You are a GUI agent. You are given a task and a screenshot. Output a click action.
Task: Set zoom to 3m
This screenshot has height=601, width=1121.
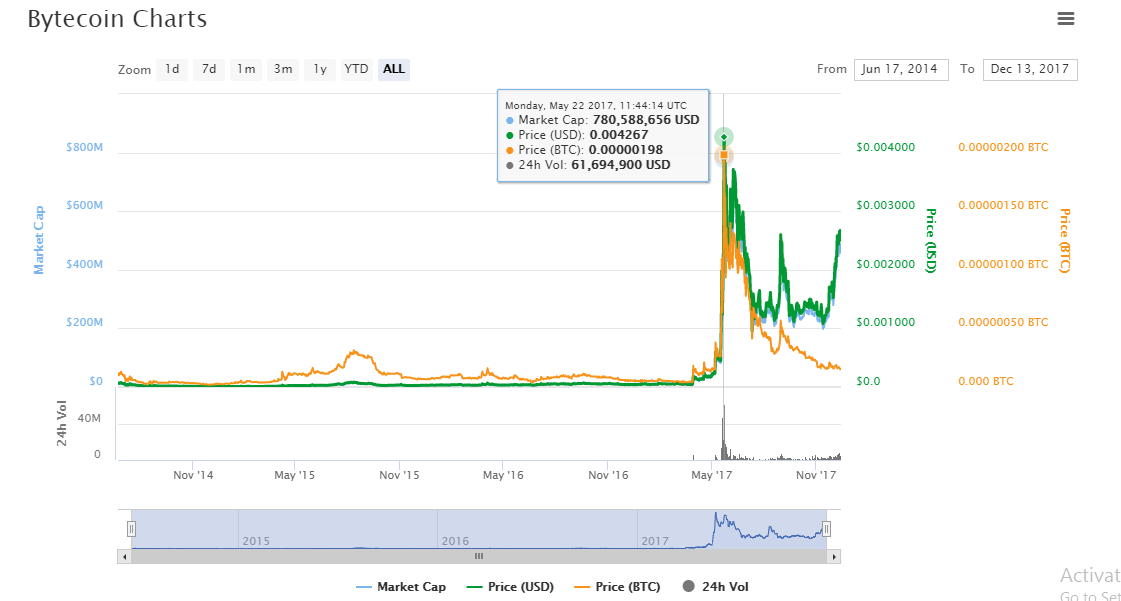tap(283, 69)
